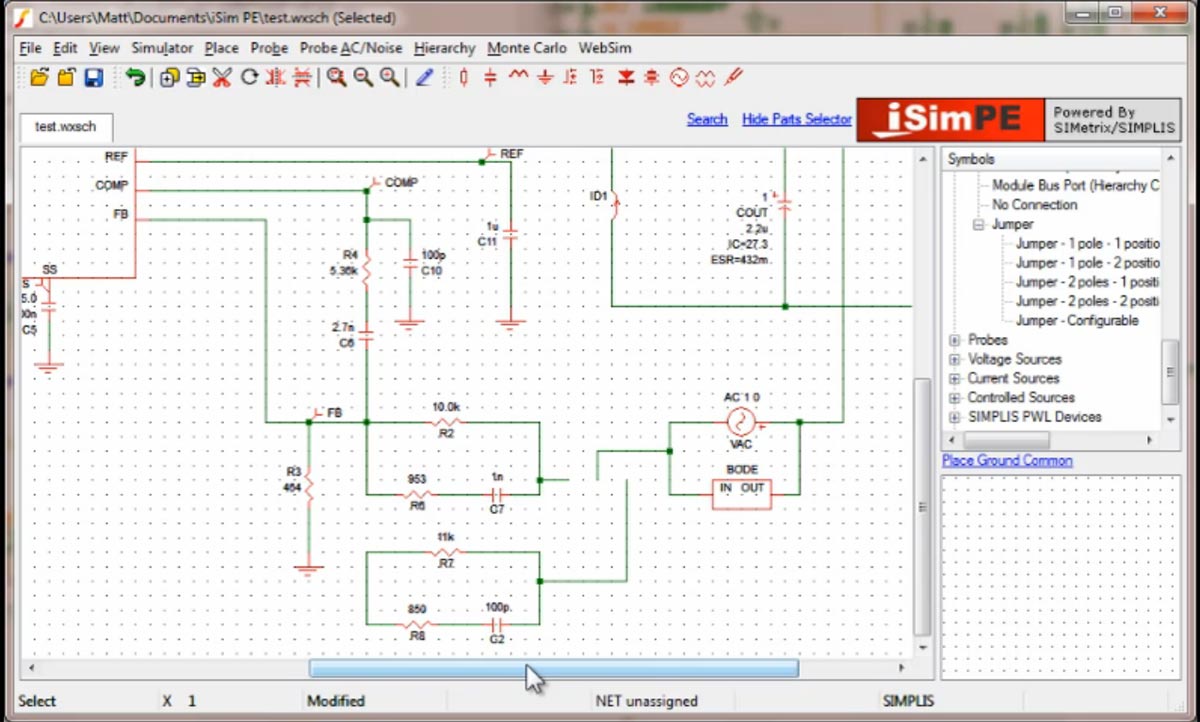The width and height of the screenshot is (1200, 722).
Task: Place a Ground symbol
Action: 543,77
